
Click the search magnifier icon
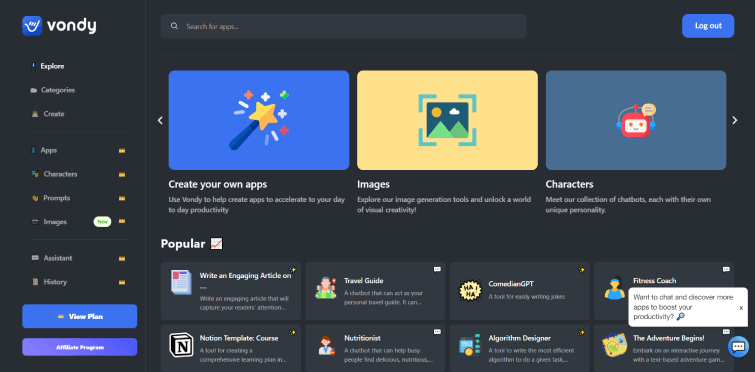coord(174,26)
